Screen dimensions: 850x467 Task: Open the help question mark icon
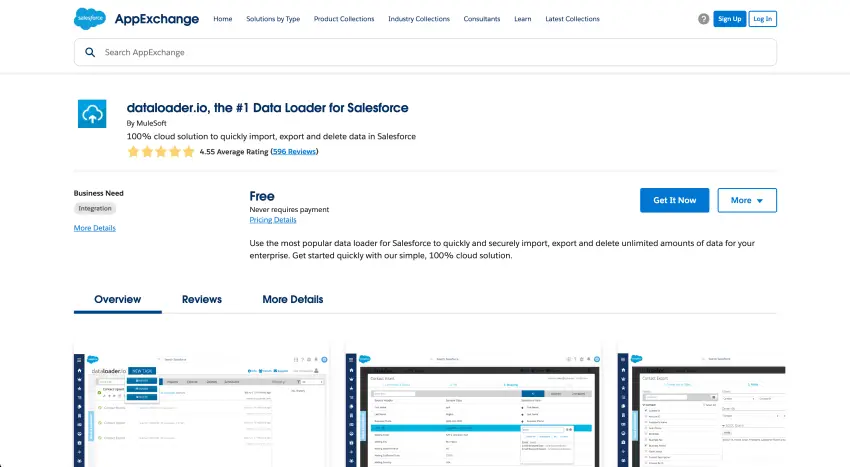click(x=703, y=19)
